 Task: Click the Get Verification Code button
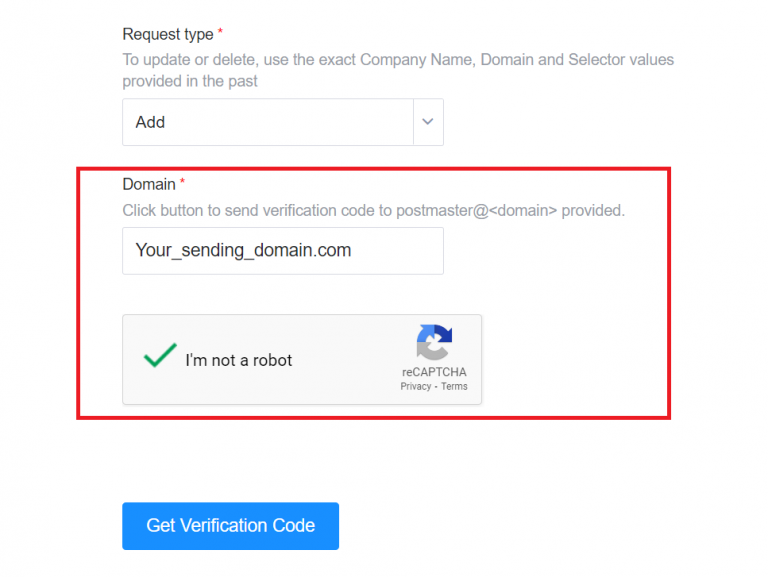pyautogui.click(x=230, y=526)
